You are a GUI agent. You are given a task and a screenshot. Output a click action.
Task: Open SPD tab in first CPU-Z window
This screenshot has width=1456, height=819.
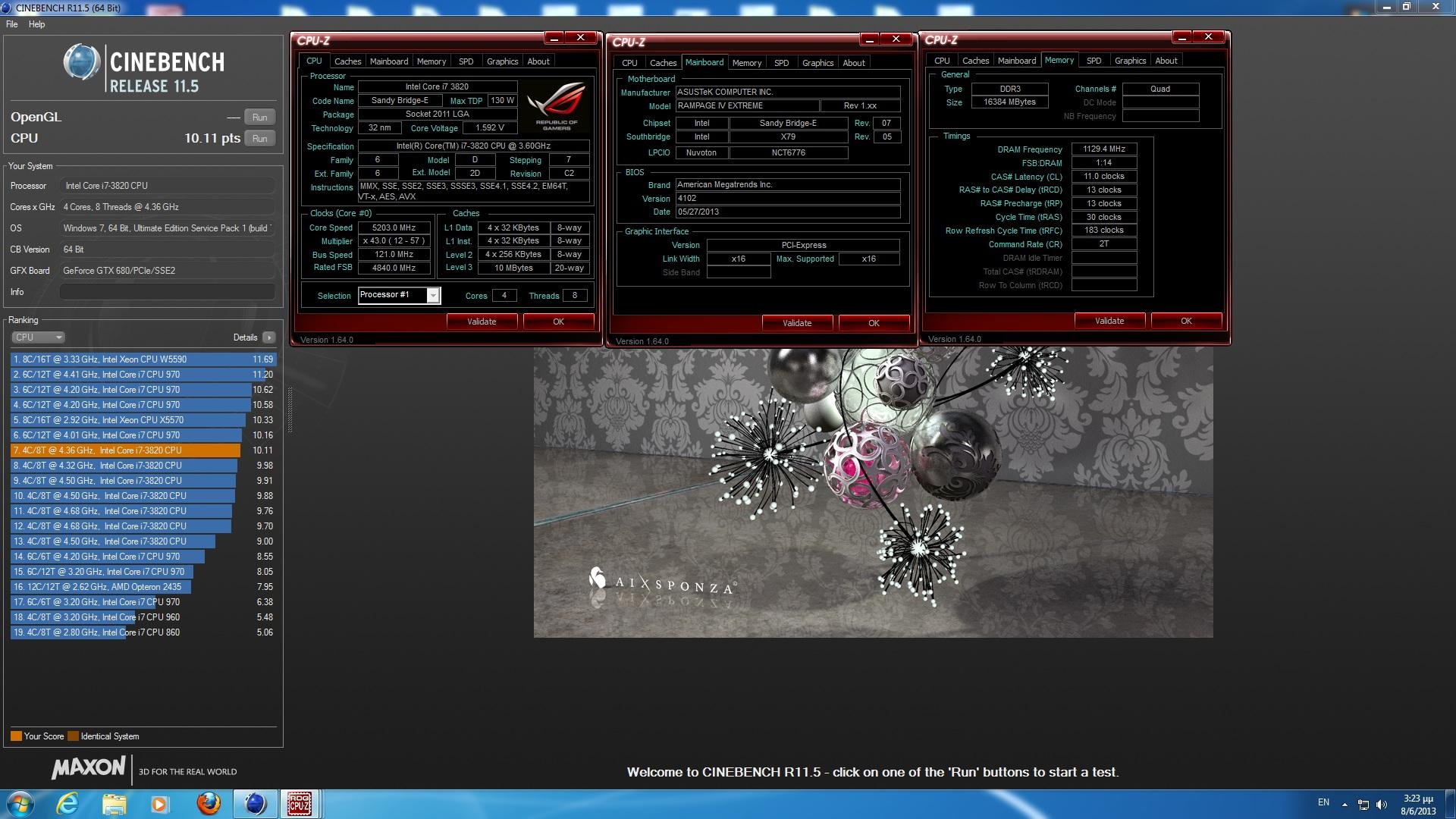[x=466, y=61]
